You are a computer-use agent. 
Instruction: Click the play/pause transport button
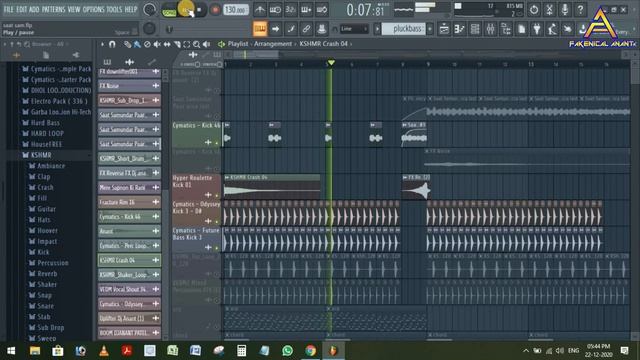tap(186, 9)
